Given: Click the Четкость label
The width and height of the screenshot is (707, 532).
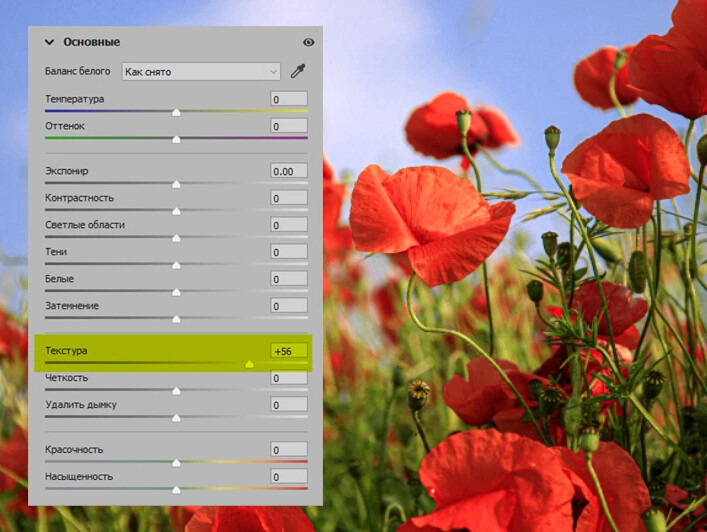Looking at the screenshot, I should coord(67,378).
